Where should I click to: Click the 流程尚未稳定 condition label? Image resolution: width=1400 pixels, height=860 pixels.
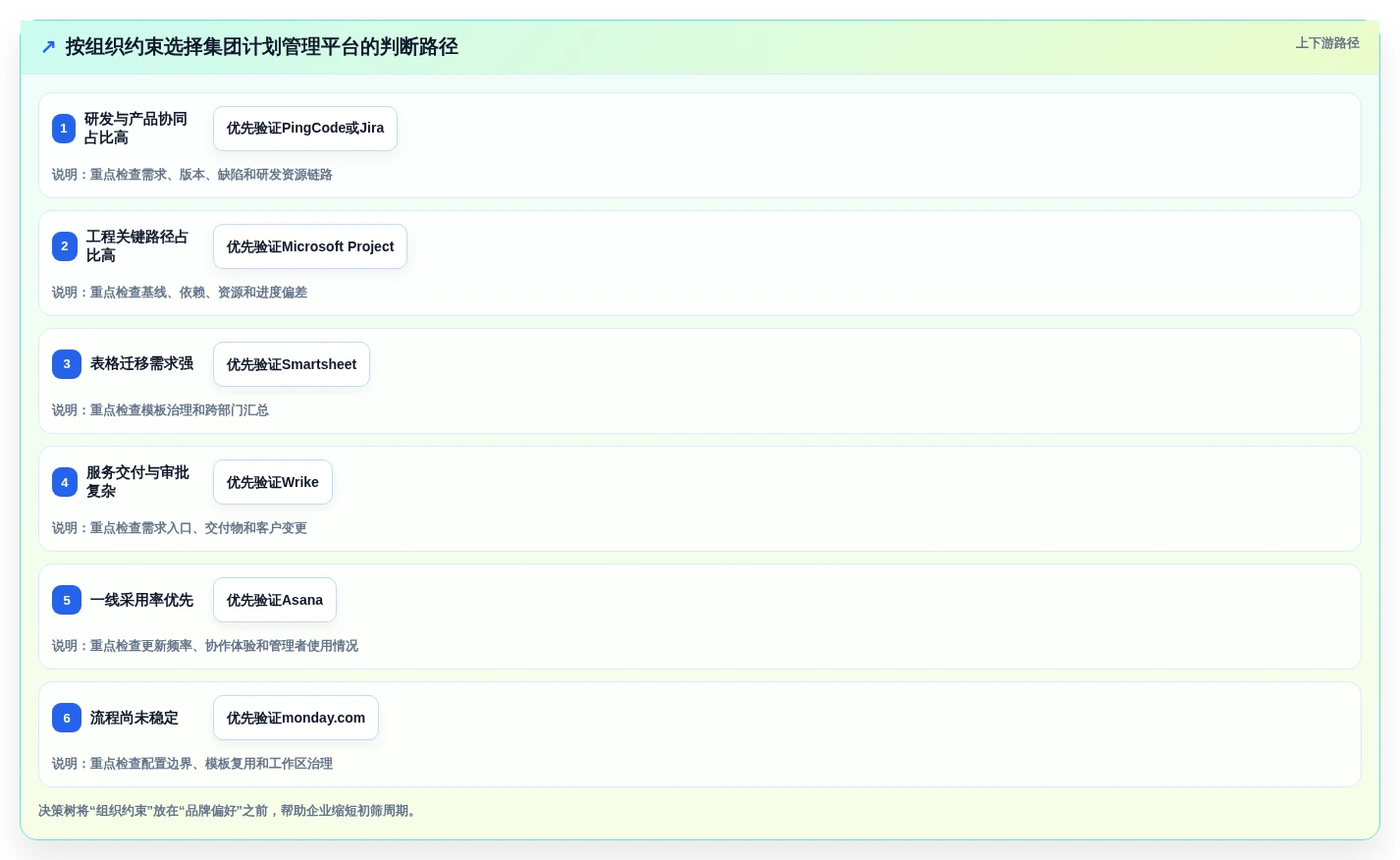135,718
